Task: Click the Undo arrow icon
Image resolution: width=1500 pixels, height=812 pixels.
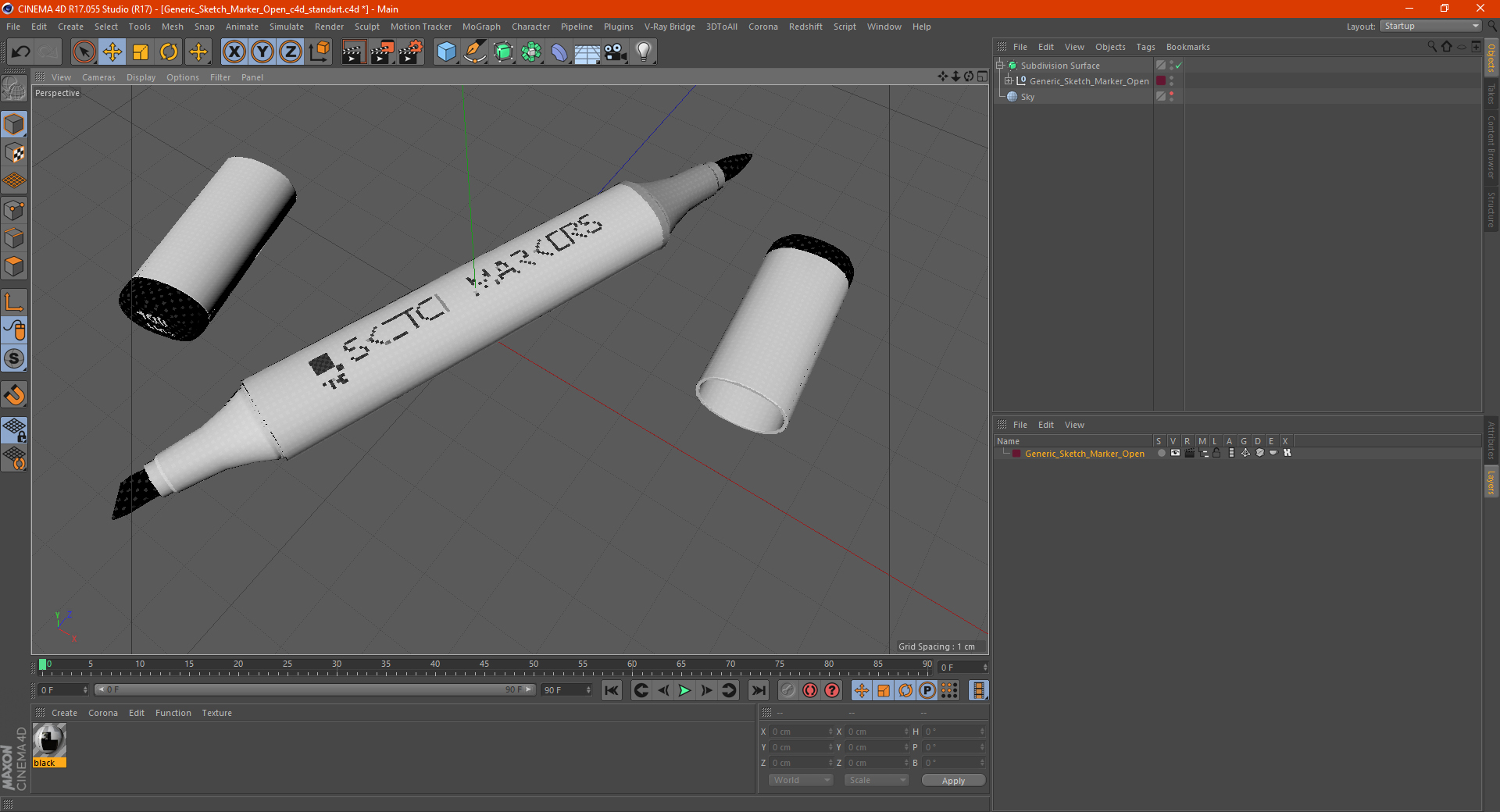Action: pyautogui.click(x=21, y=52)
